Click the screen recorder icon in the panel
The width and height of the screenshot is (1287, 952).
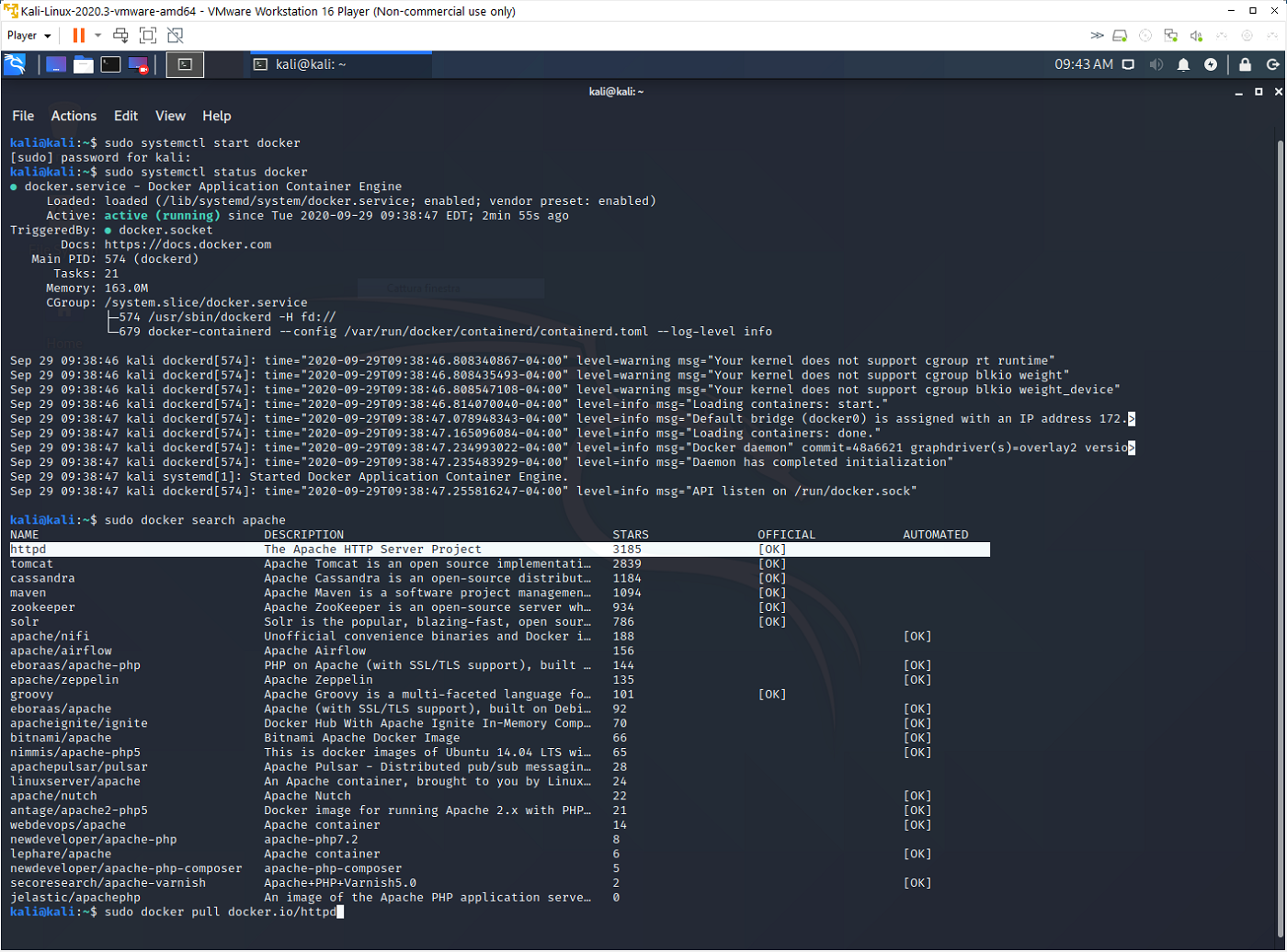(x=138, y=64)
